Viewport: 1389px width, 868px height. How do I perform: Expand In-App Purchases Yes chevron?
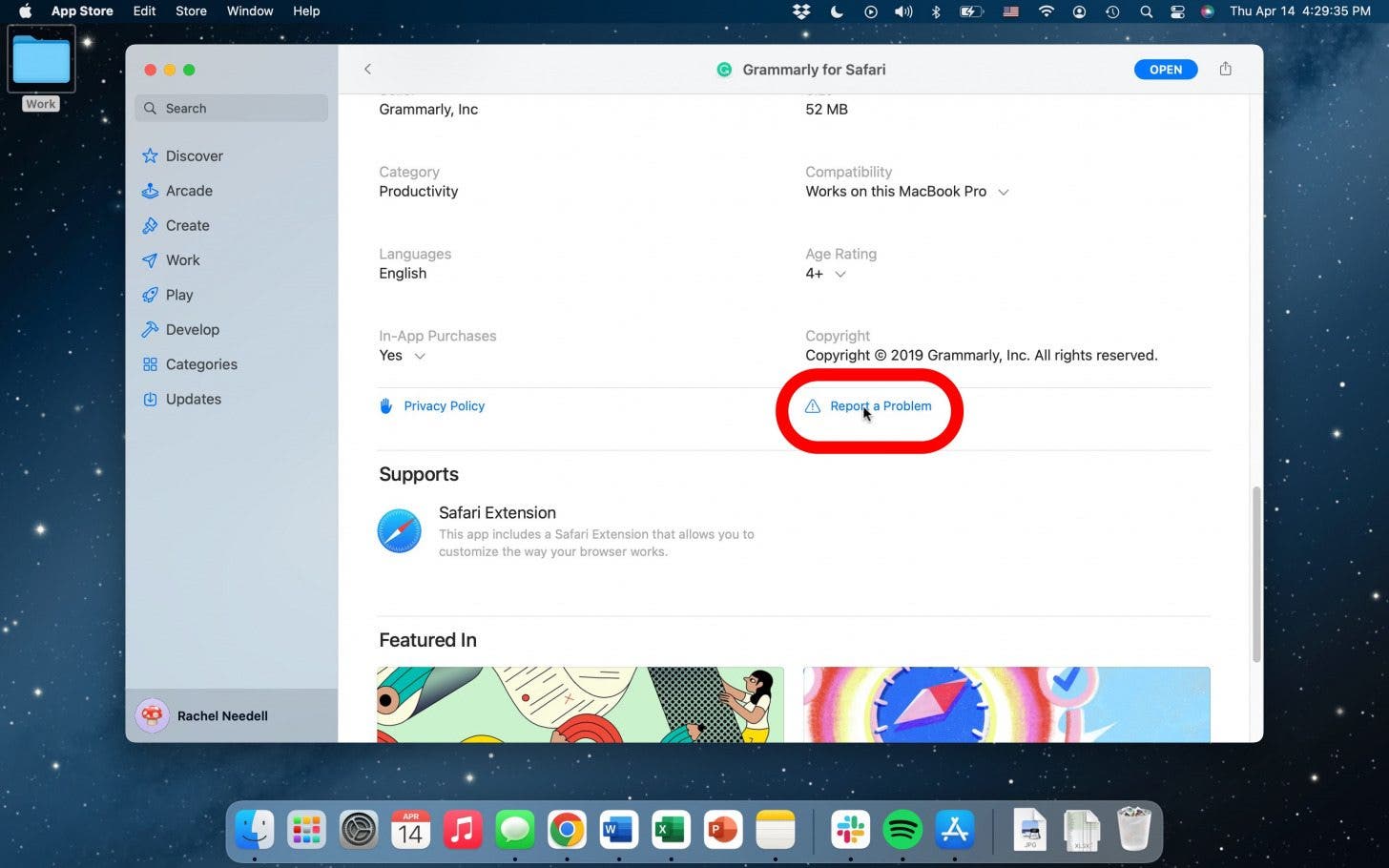(420, 356)
